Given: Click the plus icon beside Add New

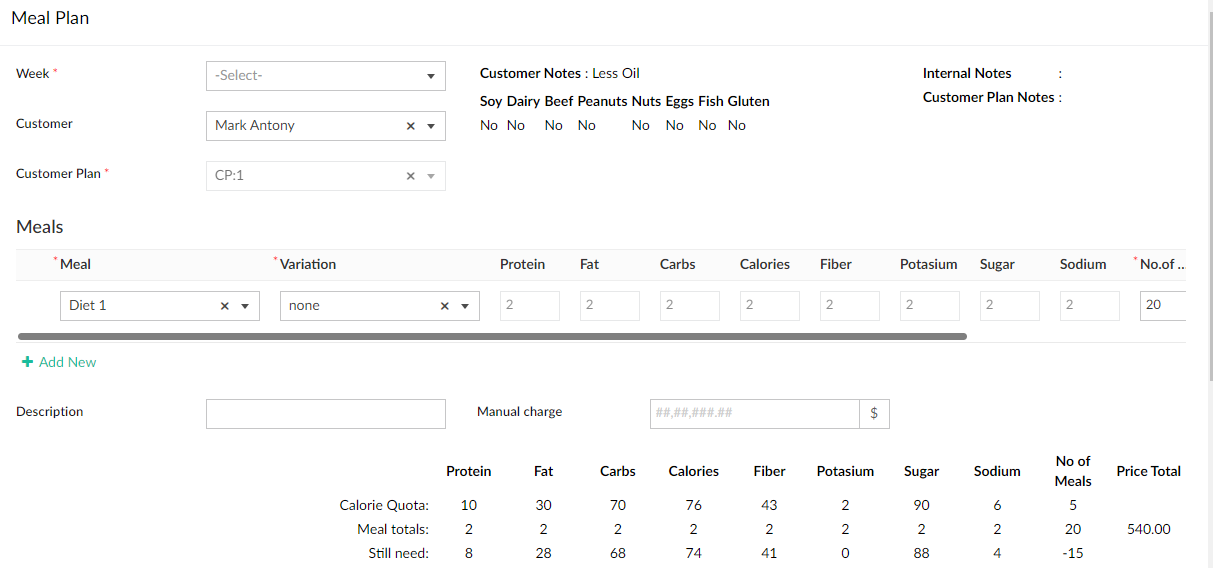Looking at the screenshot, I should coord(27,362).
